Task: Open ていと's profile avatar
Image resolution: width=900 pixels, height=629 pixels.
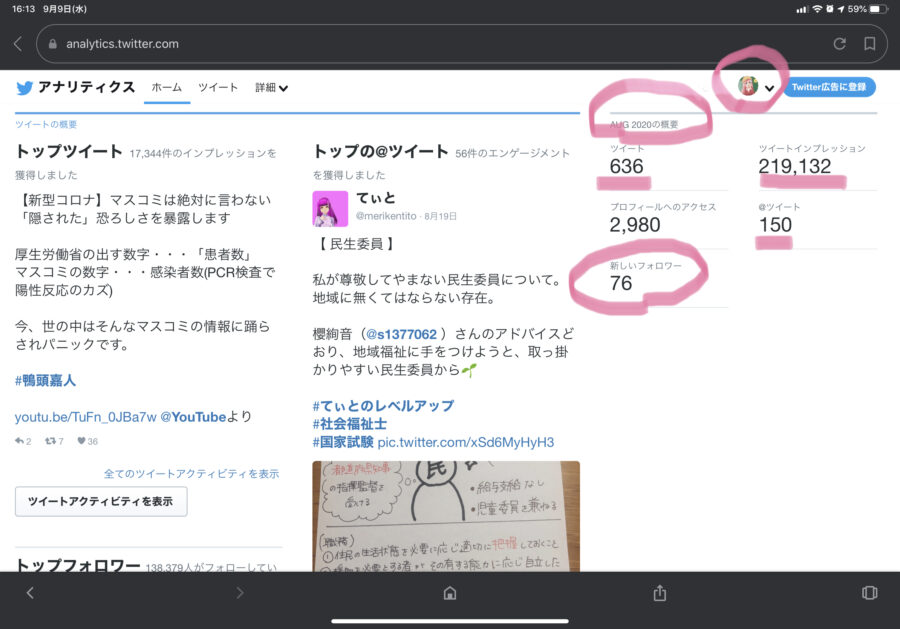Action: pos(330,210)
